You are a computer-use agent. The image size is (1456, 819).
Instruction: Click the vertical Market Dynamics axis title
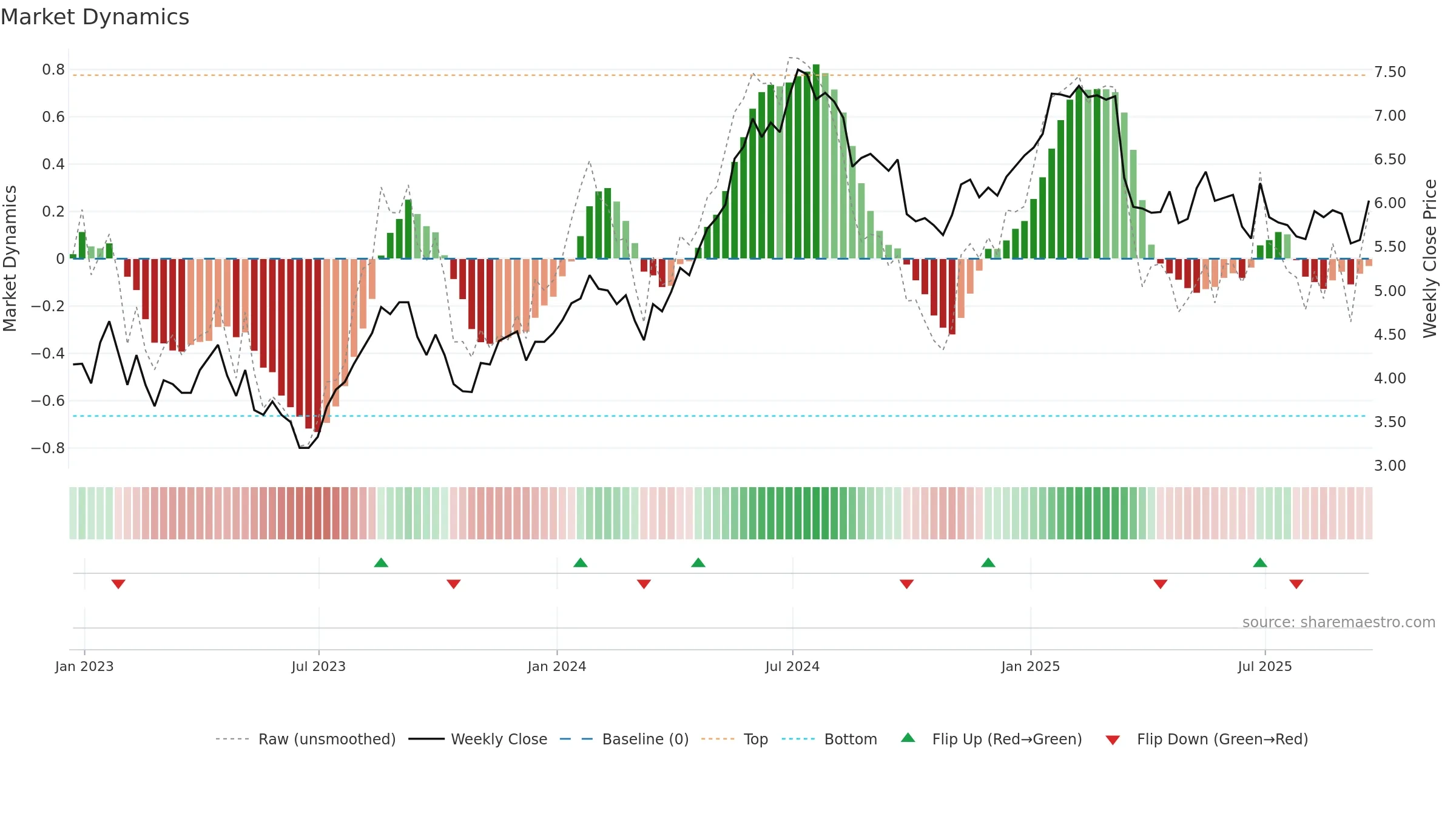[x=10, y=258]
